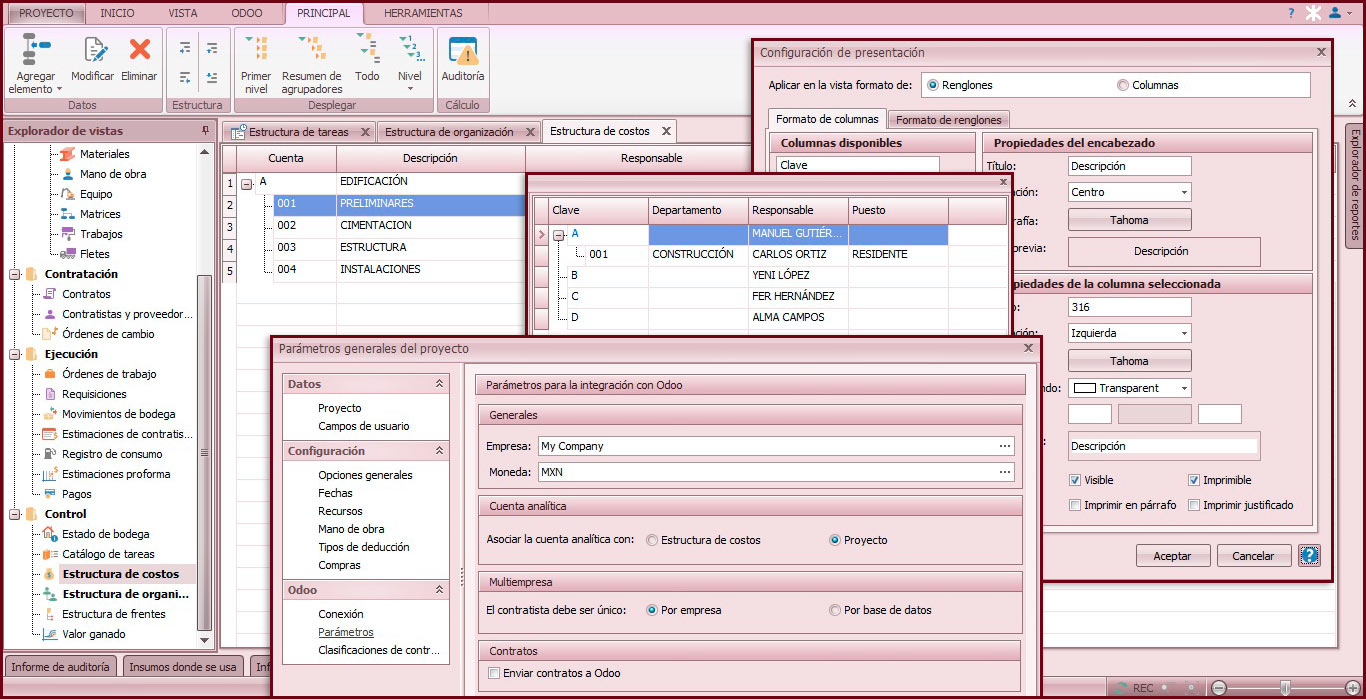The width and height of the screenshot is (1366, 699).
Task: Select Matrices in the views explorer
Action: tap(100, 214)
